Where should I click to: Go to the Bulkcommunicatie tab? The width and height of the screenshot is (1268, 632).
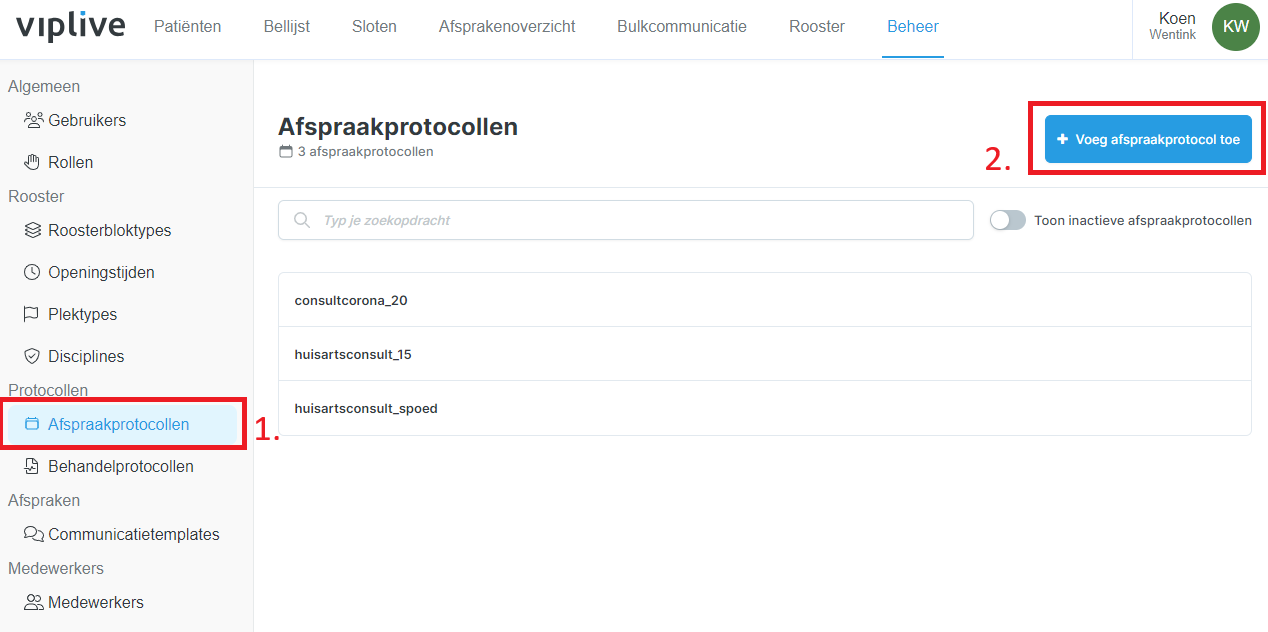coord(681,27)
